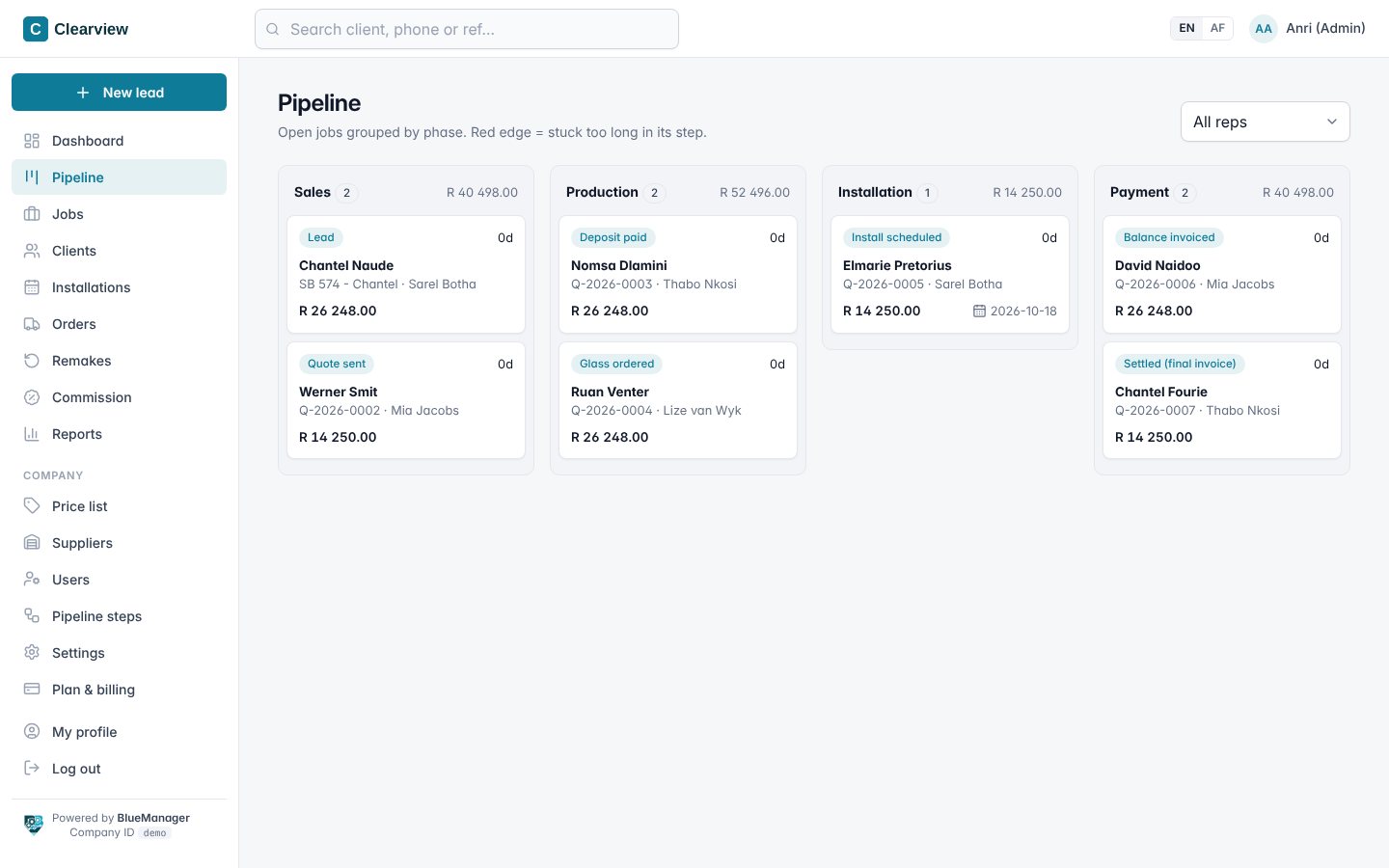Click the search client input field
1389x868 pixels.
467,29
